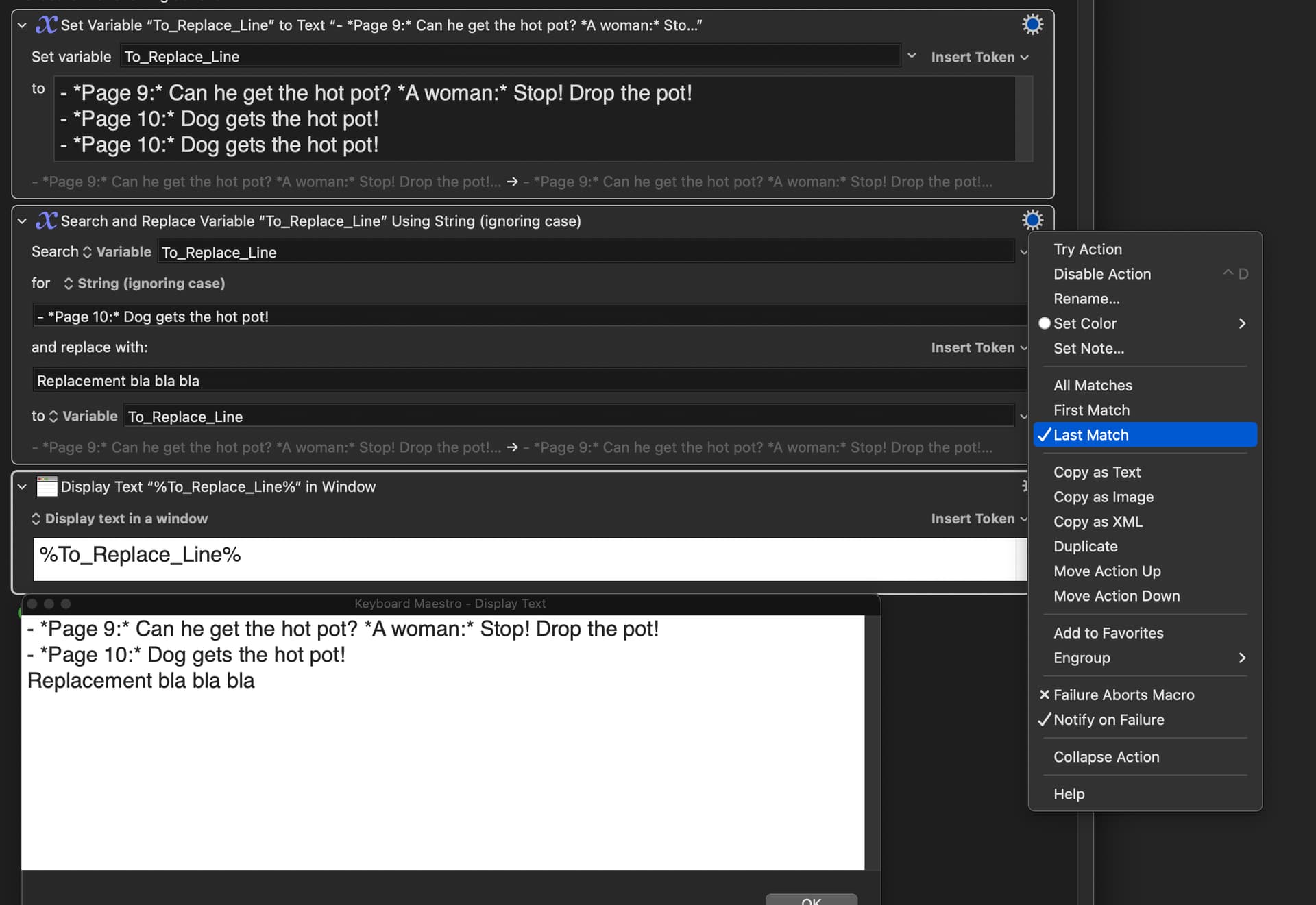Image resolution: width=1316 pixels, height=905 pixels.
Task: Click the script X icon of Set Variable action
Action: click(47, 25)
